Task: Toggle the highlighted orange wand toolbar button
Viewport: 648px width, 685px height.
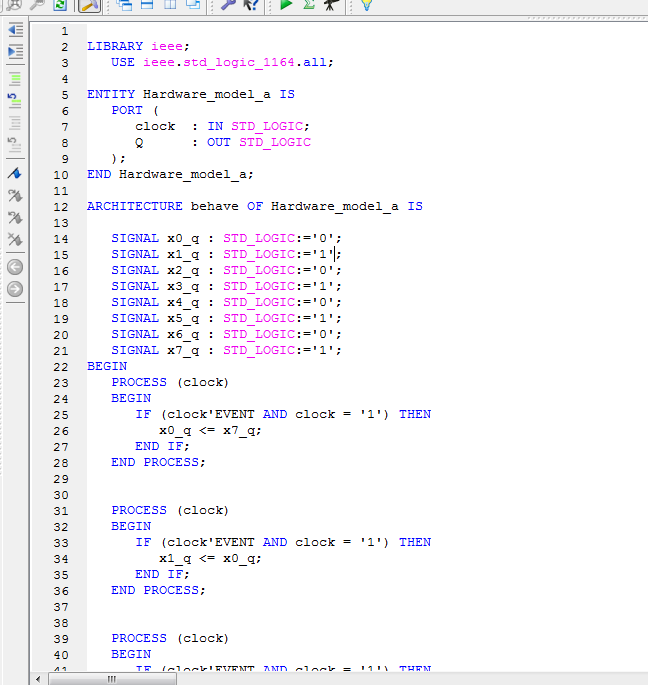Action: (x=88, y=6)
